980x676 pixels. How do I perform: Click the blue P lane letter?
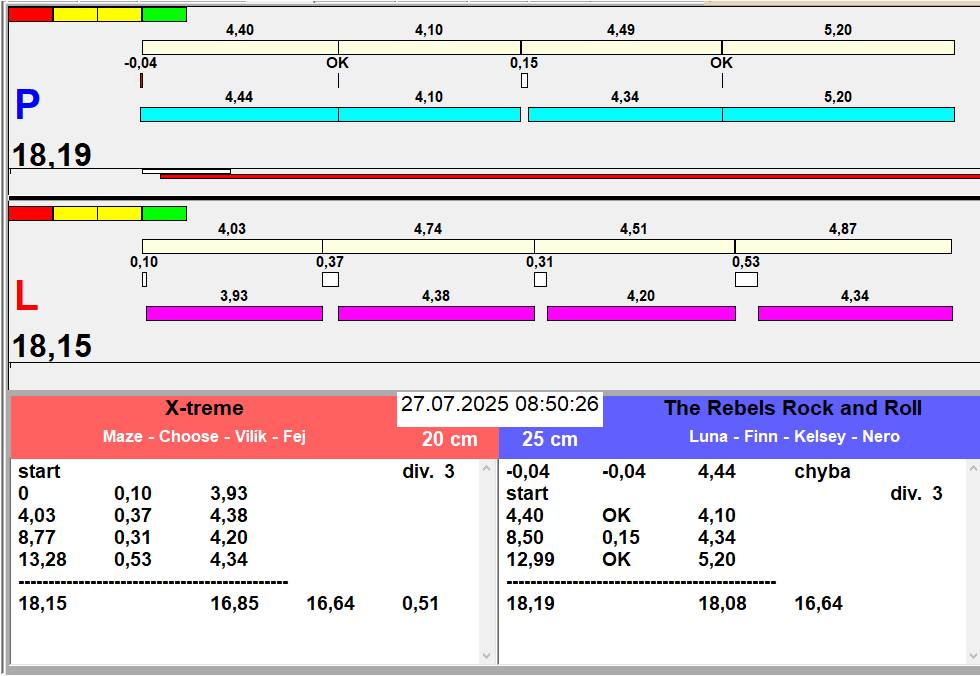click(x=27, y=106)
